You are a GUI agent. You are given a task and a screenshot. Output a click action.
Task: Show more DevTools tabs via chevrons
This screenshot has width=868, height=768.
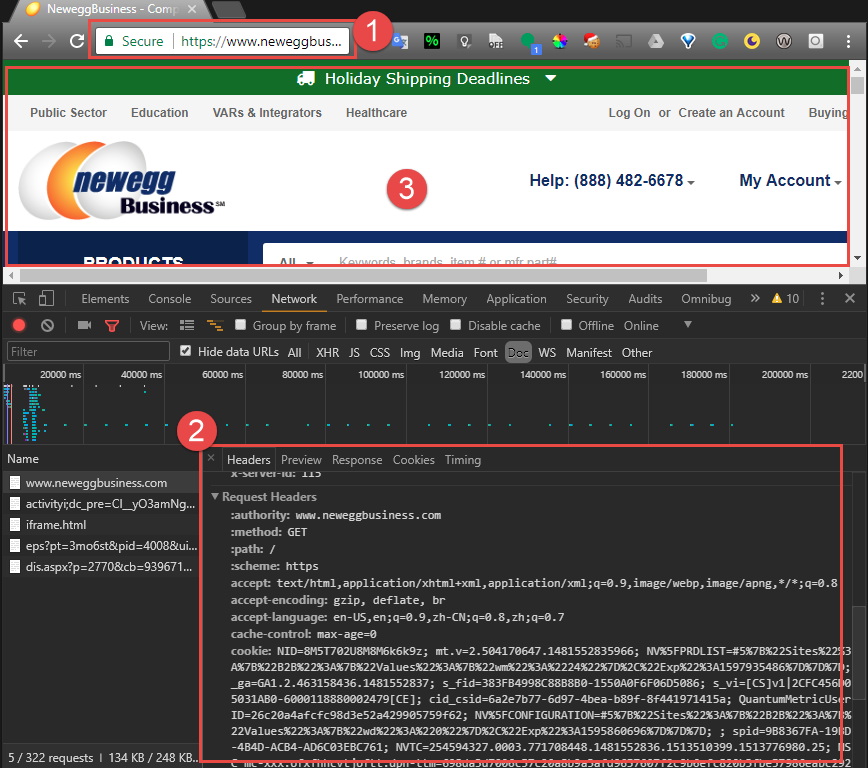tap(755, 298)
